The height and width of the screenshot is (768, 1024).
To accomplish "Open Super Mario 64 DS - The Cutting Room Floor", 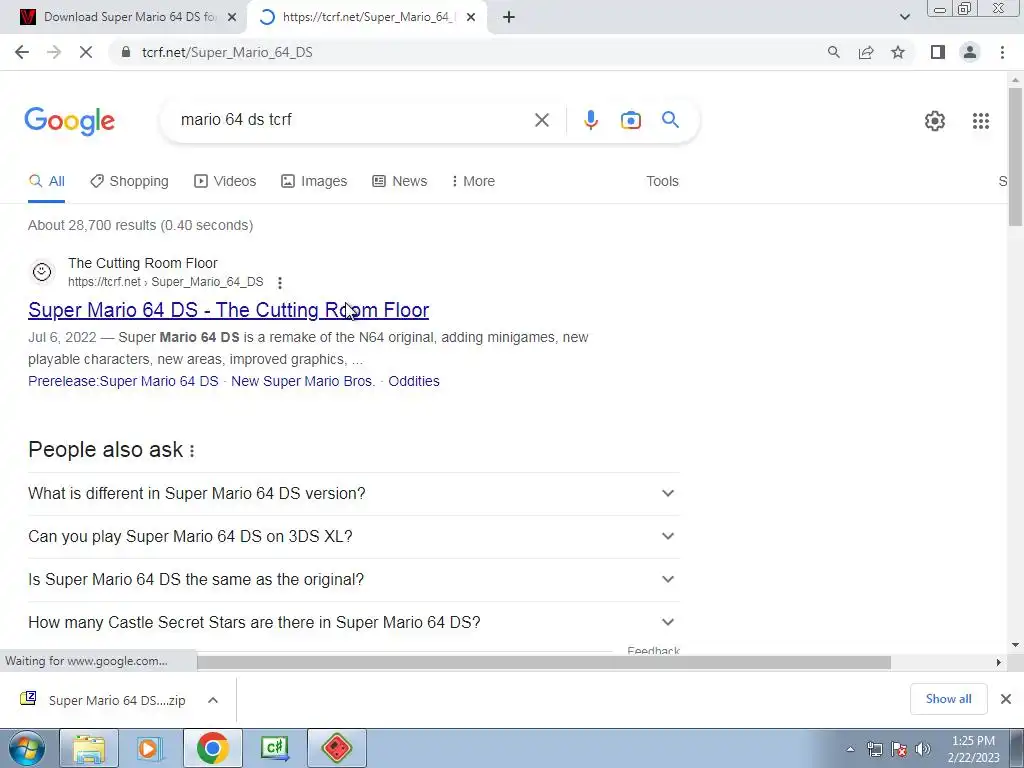I will click(229, 310).
